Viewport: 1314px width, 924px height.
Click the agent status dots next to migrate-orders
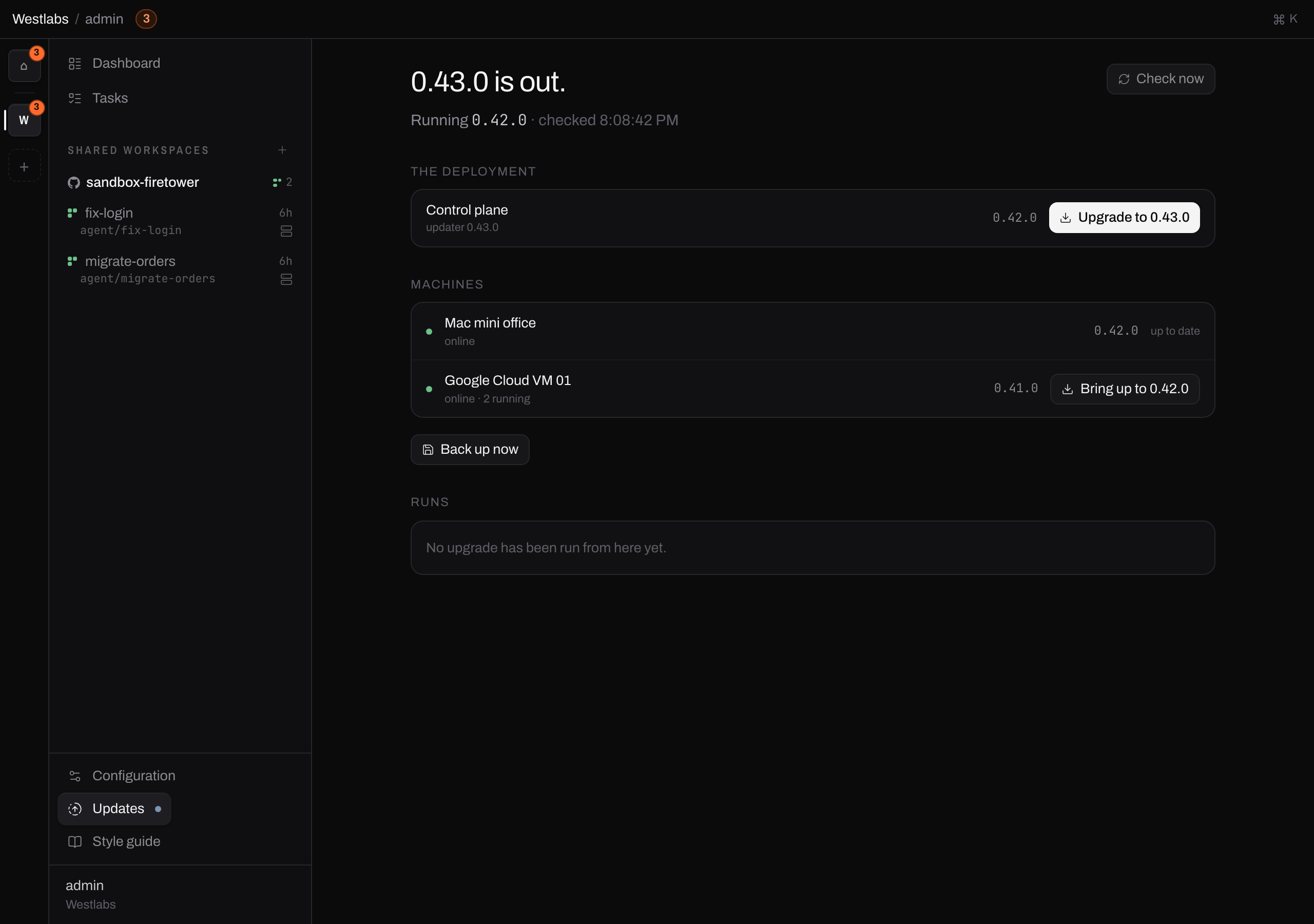point(72,261)
